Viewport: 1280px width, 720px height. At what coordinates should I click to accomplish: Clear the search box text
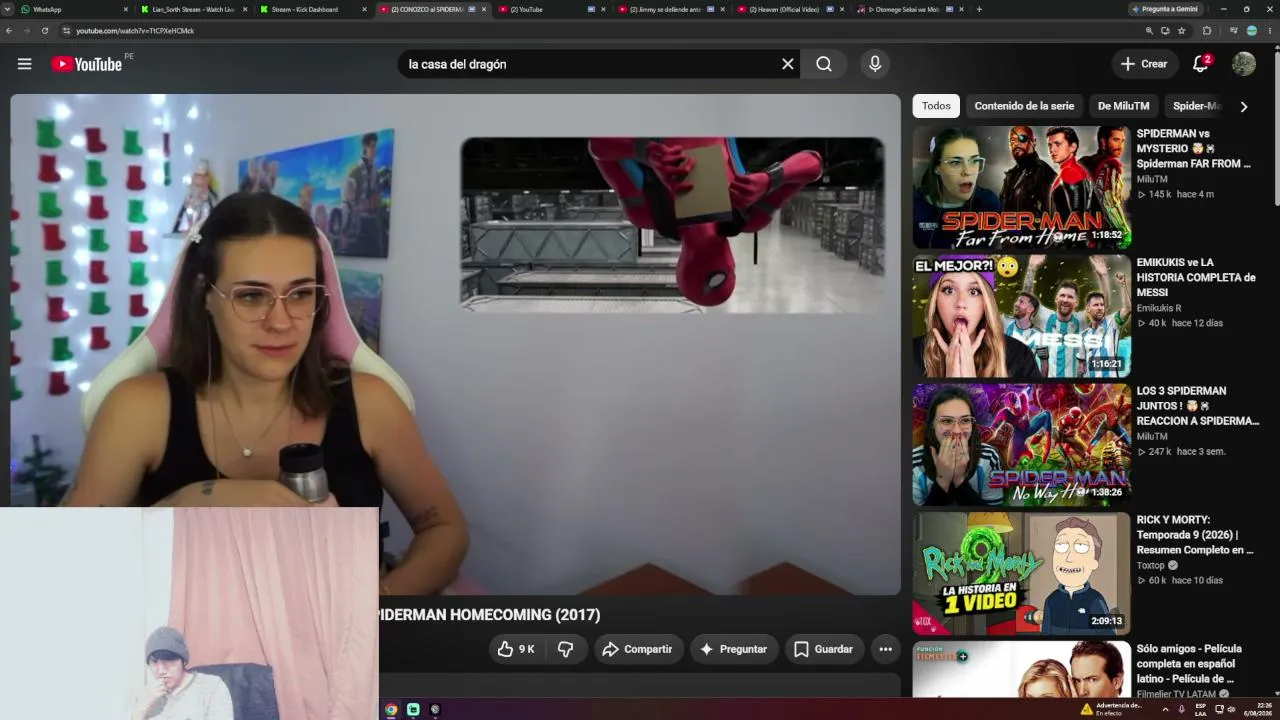coord(788,64)
